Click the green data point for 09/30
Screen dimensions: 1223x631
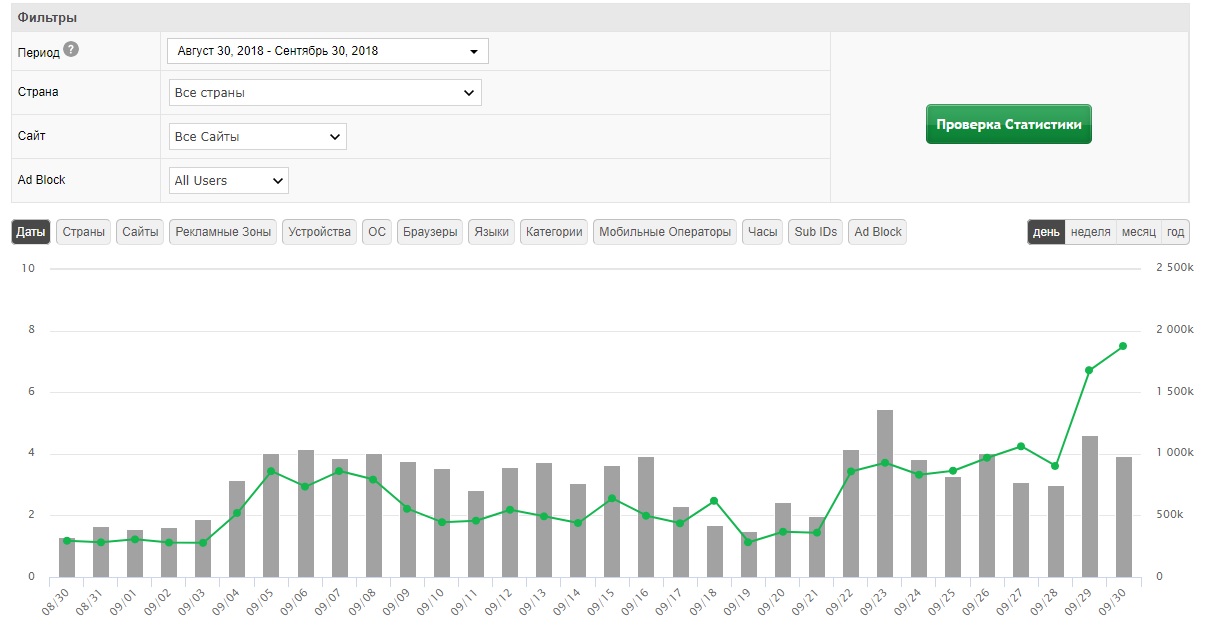tap(1122, 346)
